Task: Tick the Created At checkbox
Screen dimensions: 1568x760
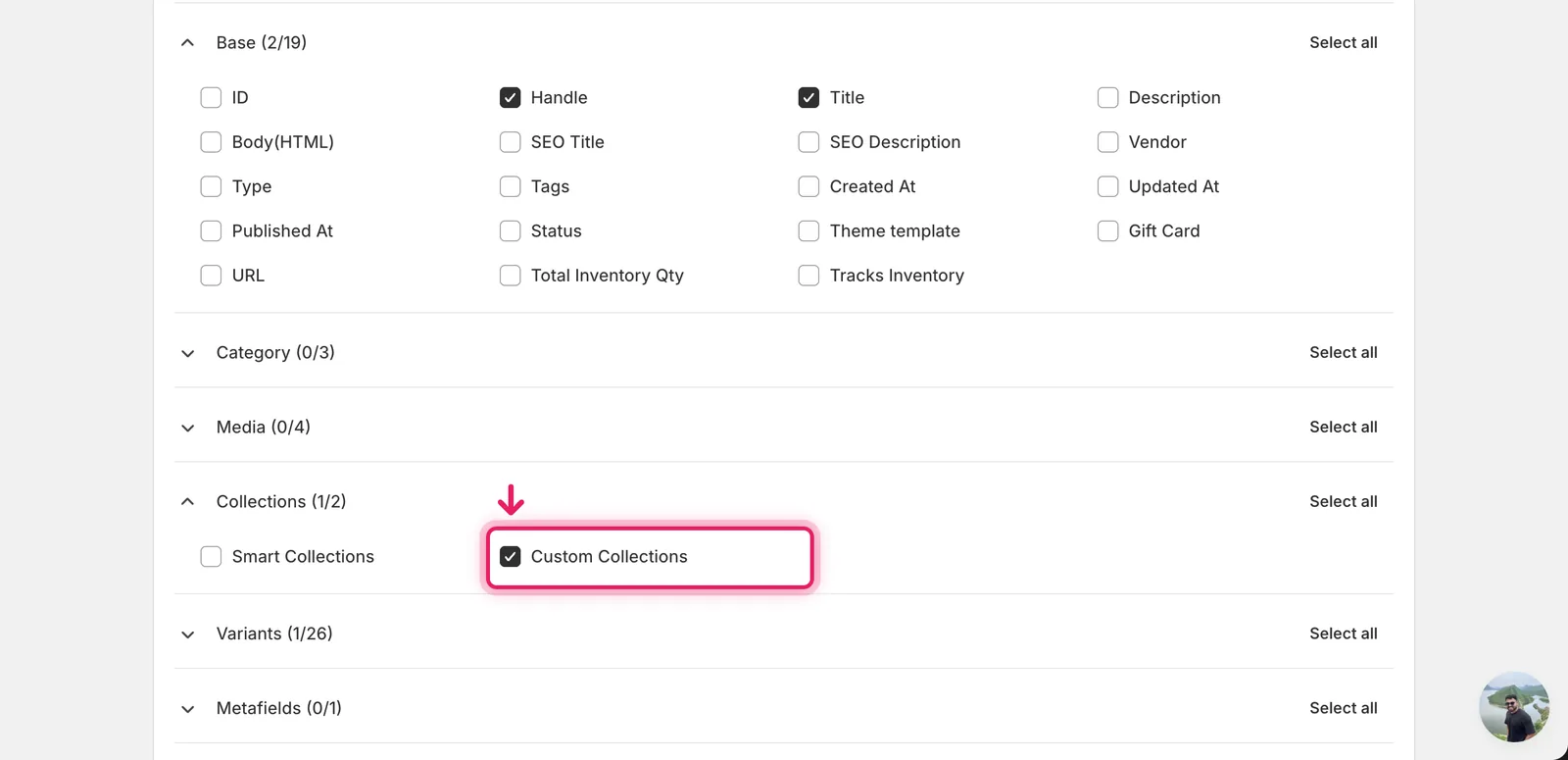Action: (808, 186)
